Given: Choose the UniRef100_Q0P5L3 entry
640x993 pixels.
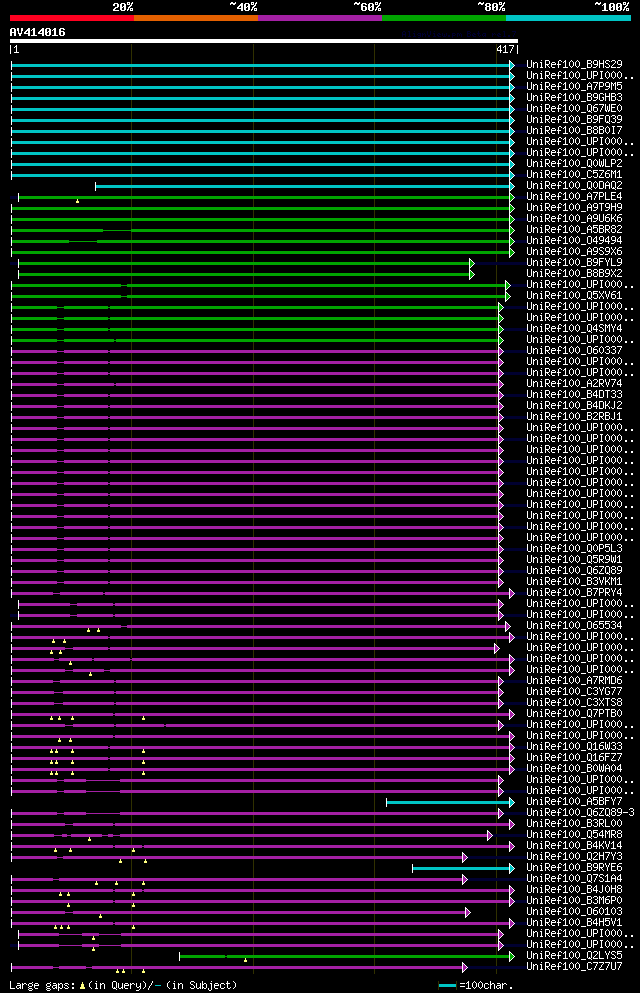Looking at the screenshot, I should (574, 548).
